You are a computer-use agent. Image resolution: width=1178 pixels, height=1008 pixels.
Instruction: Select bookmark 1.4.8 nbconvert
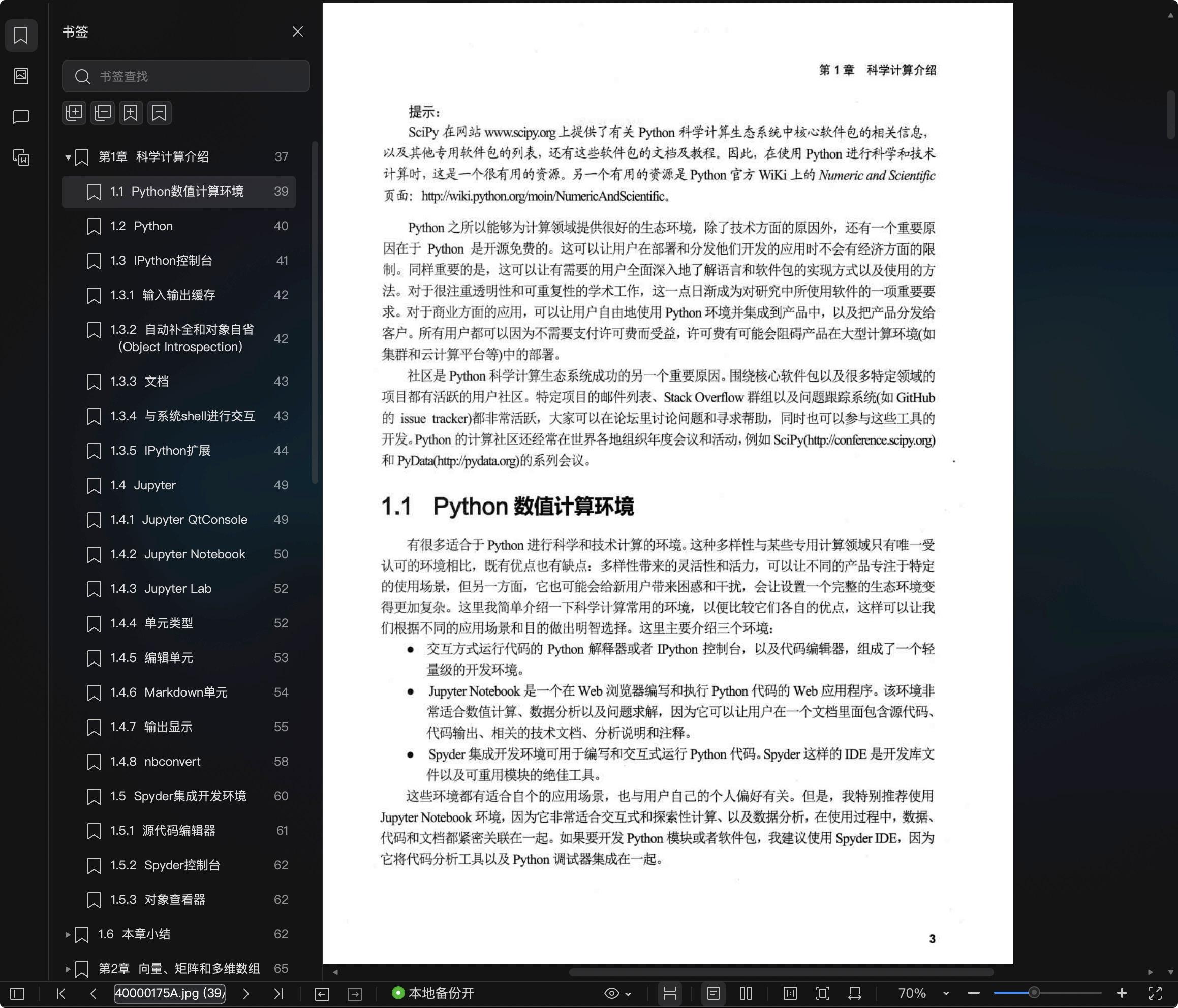coord(179,761)
